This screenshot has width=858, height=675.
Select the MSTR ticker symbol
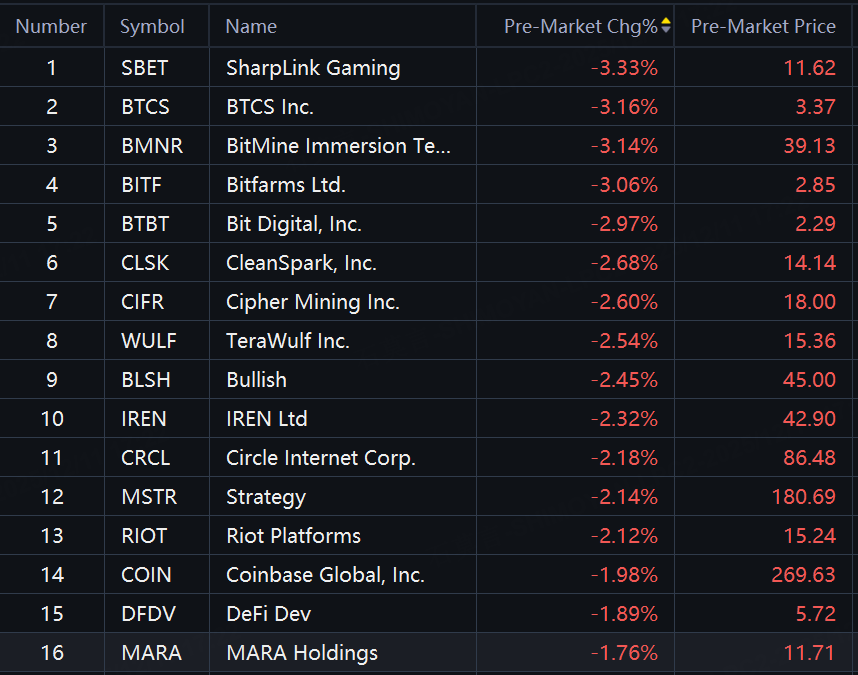pos(146,497)
